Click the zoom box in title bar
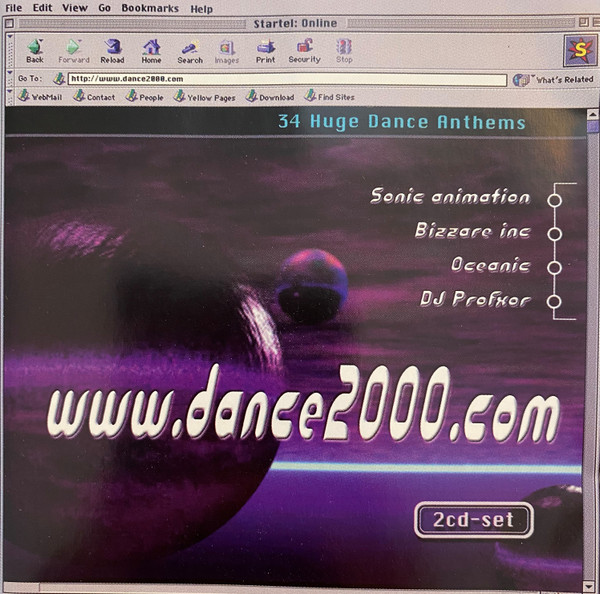This screenshot has height=594, width=600. (x=583, y=22)
